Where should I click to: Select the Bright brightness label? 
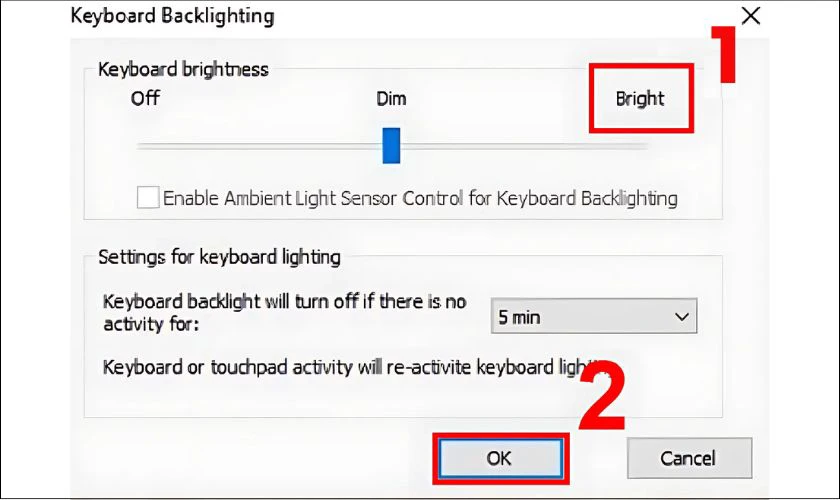click(x=640, y=99)
